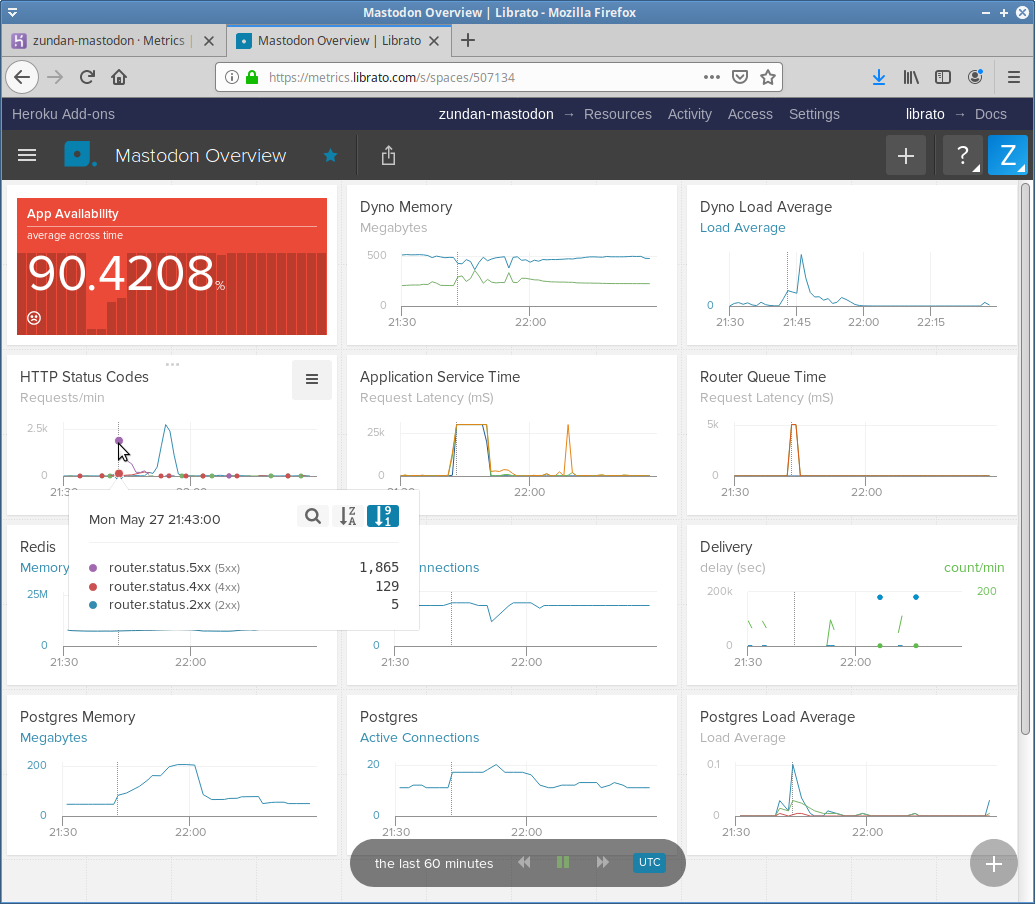Screen dimensions: 1035x904
Task: Toggle the UTC timezone button
Action: 650,862
